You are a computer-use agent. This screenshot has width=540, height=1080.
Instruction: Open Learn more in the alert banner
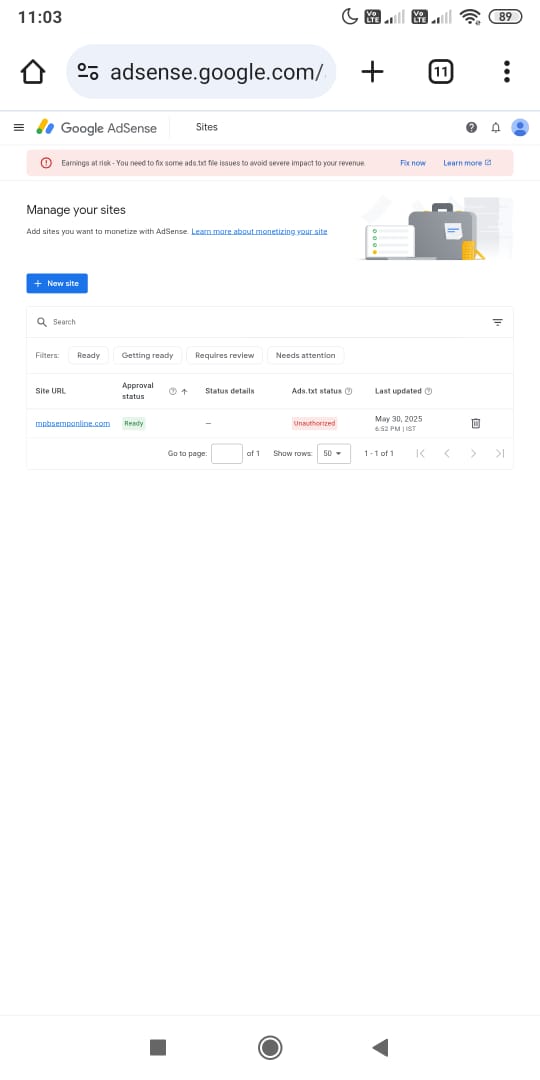[x=467, y=163]
